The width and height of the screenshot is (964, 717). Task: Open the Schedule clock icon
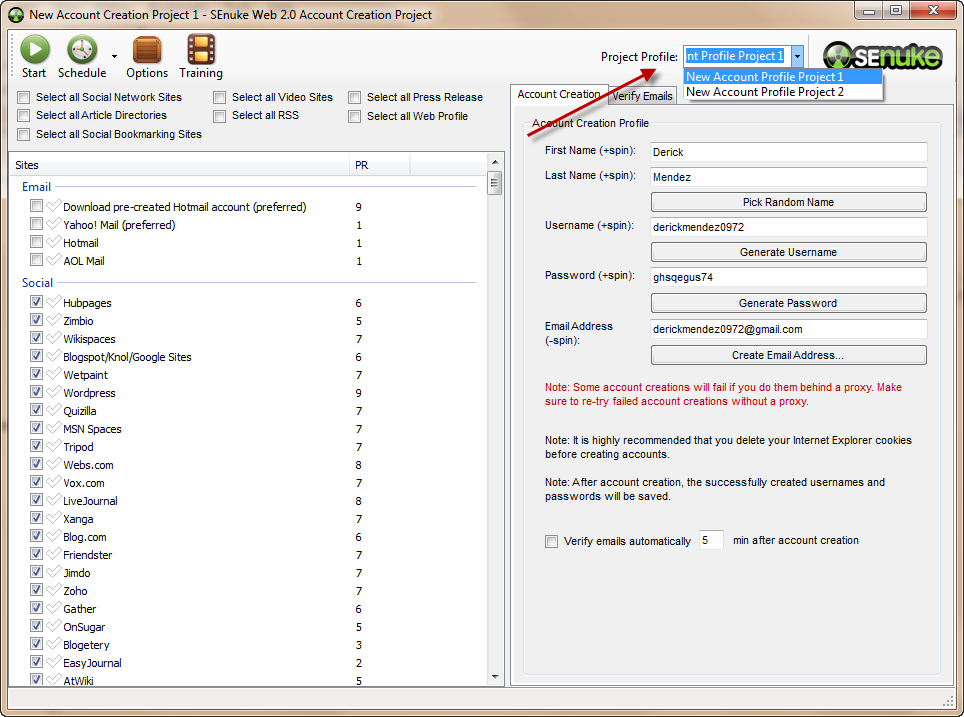82,50
